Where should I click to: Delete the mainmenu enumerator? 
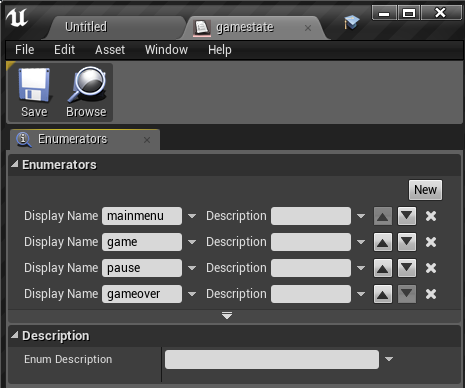point(431,216)
